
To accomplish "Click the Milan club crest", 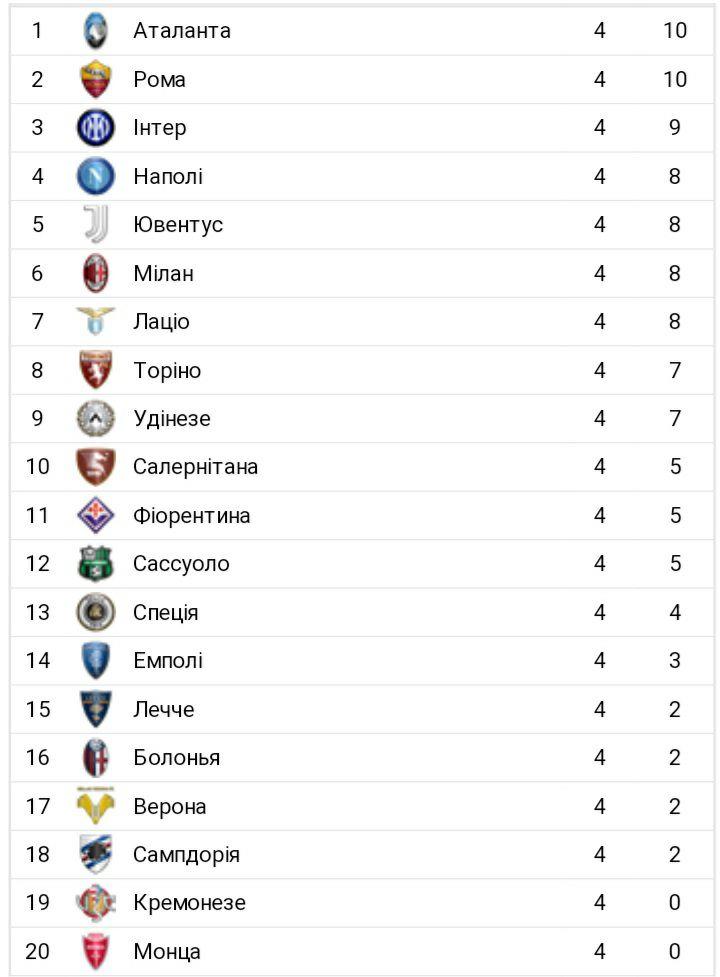I will (x=96, y=273).
